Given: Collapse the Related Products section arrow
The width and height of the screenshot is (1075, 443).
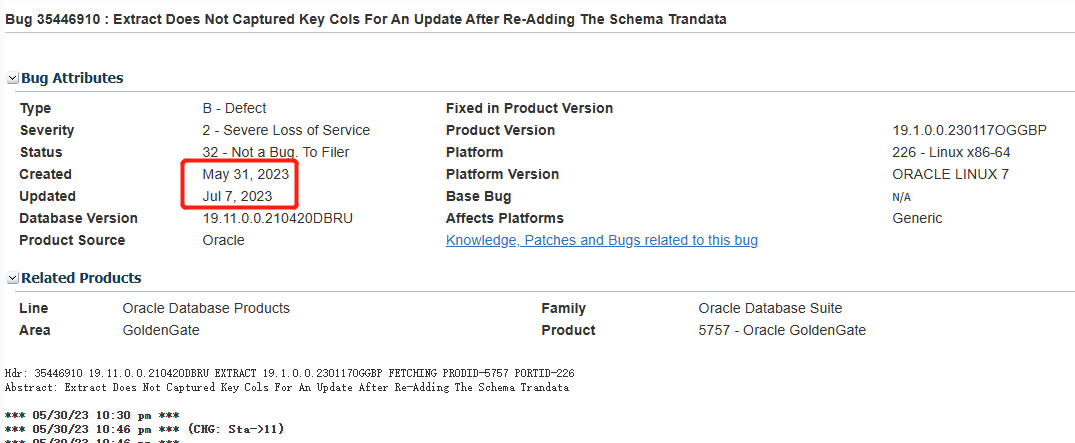Looking at the screenshot, I should click(x=12, y=278).
